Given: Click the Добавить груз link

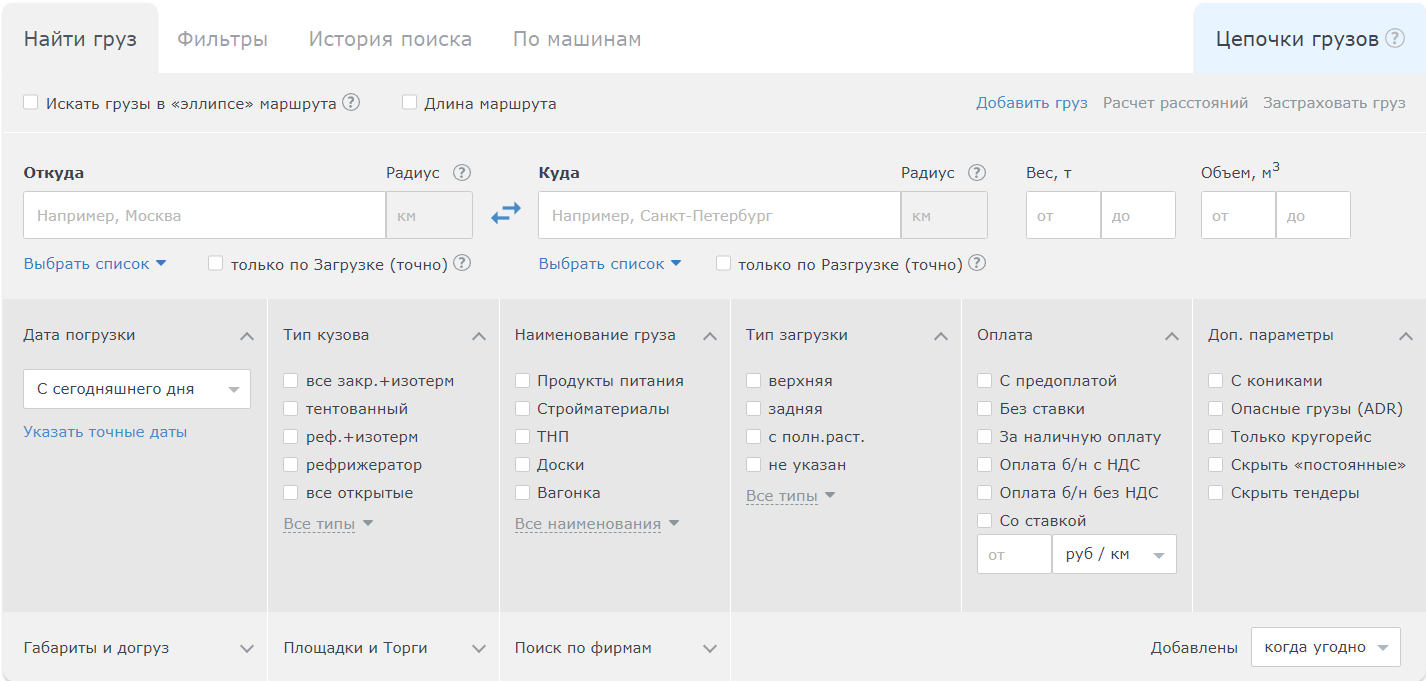Looking at the screenshot, I should click(1031, 103).
